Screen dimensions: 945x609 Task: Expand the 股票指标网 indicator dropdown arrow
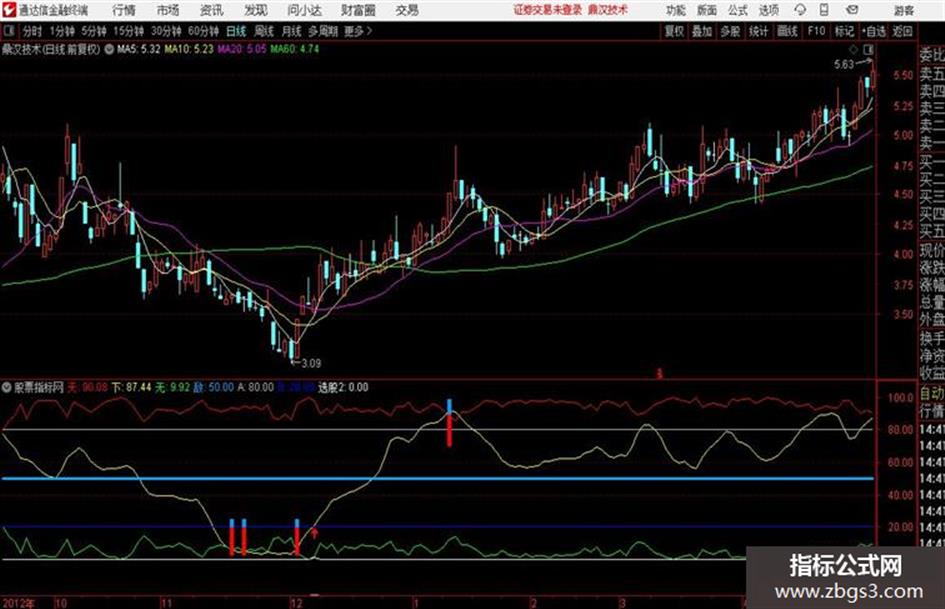[x=7, y=387]
